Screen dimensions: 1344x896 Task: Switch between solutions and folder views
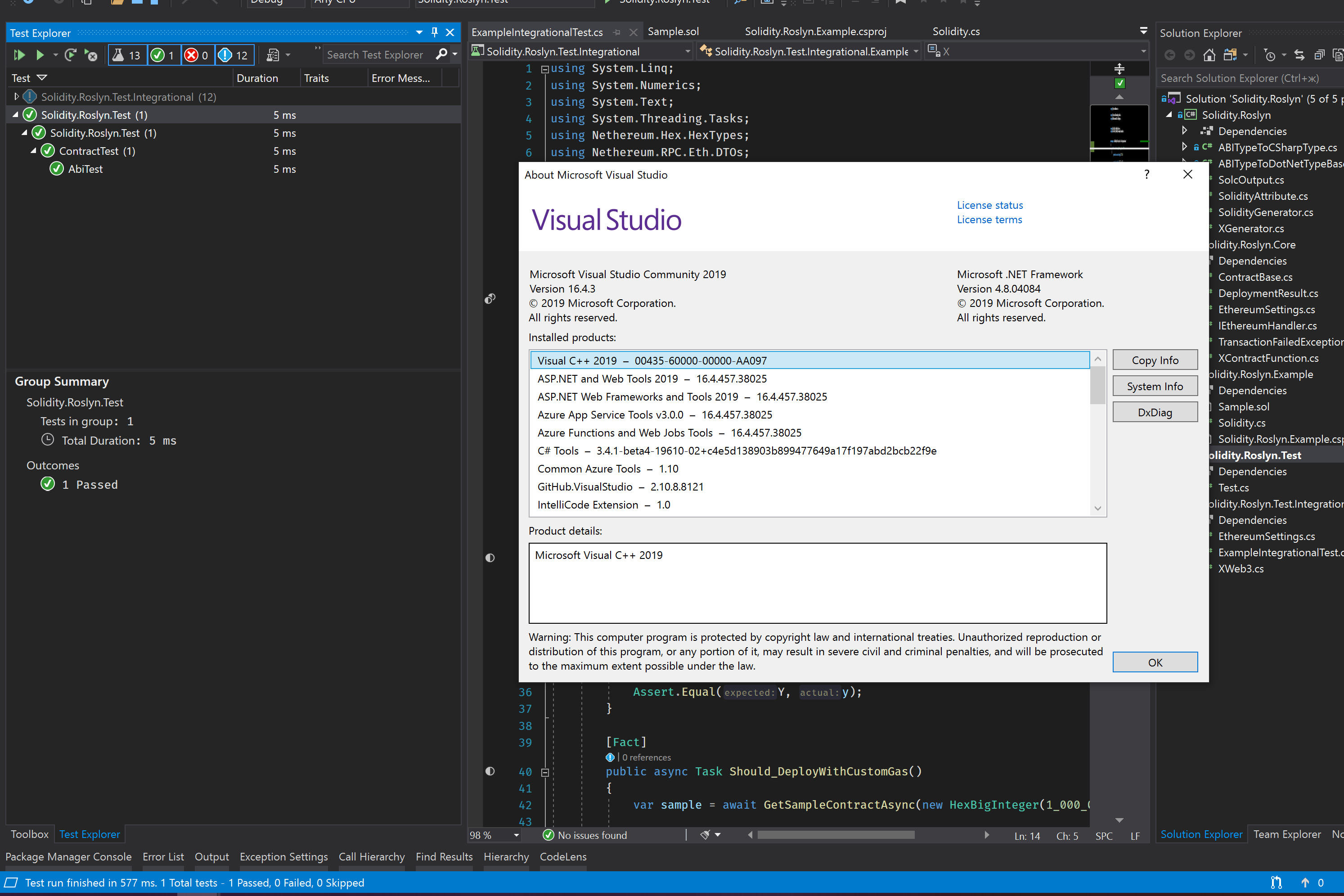(x=1230, y=55)
